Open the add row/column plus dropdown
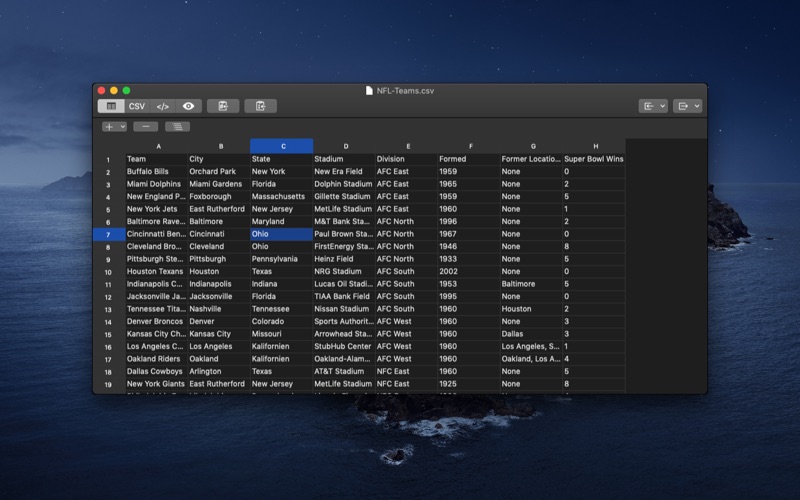The height and width of the screenshot is (500, 800). tap(114, 127)
